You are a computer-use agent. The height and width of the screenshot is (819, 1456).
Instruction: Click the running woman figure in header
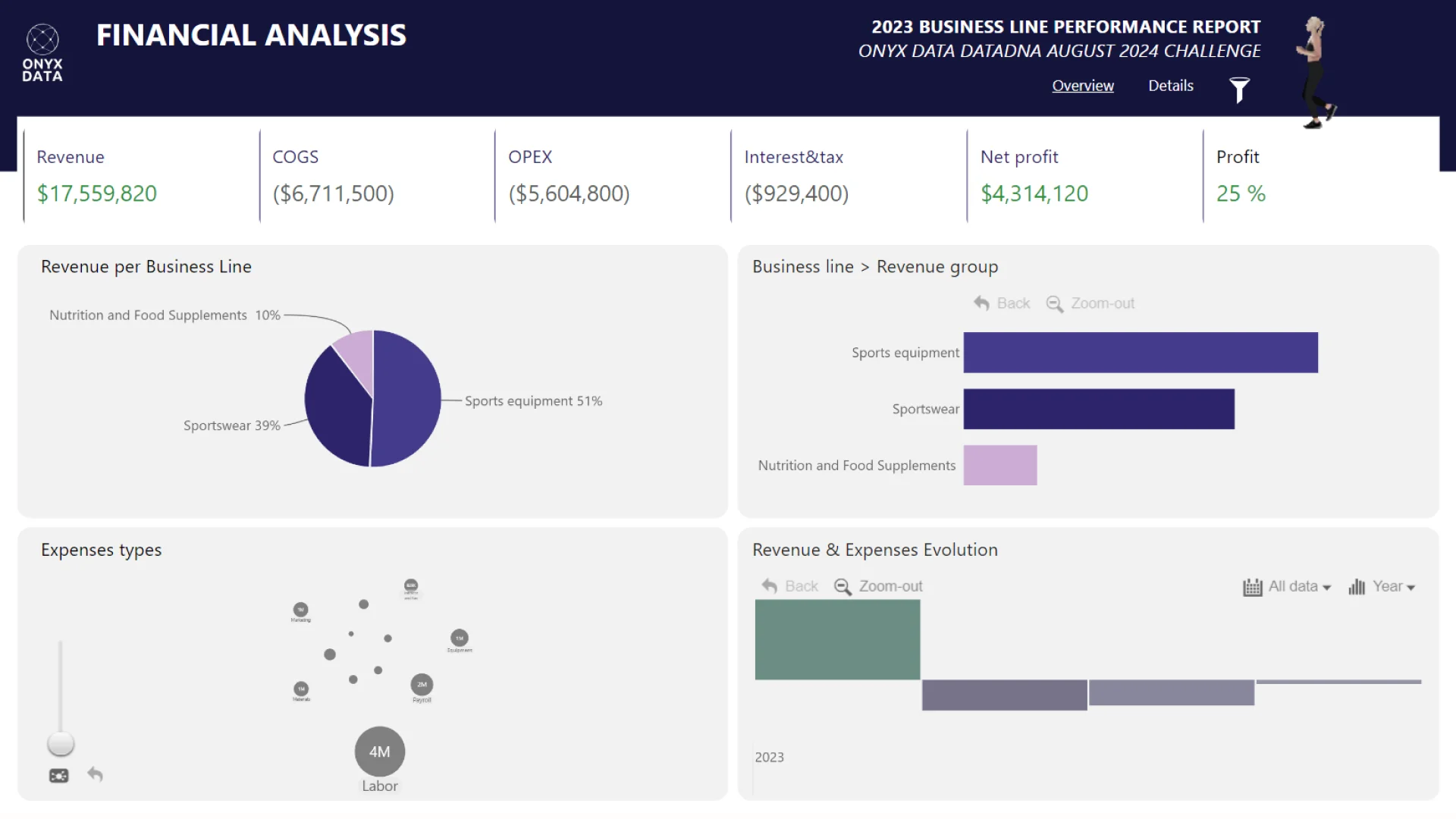click(x=1316, y=73)
